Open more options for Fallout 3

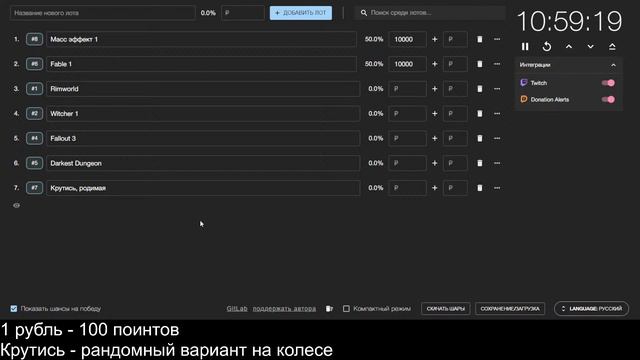click(497, 139)
